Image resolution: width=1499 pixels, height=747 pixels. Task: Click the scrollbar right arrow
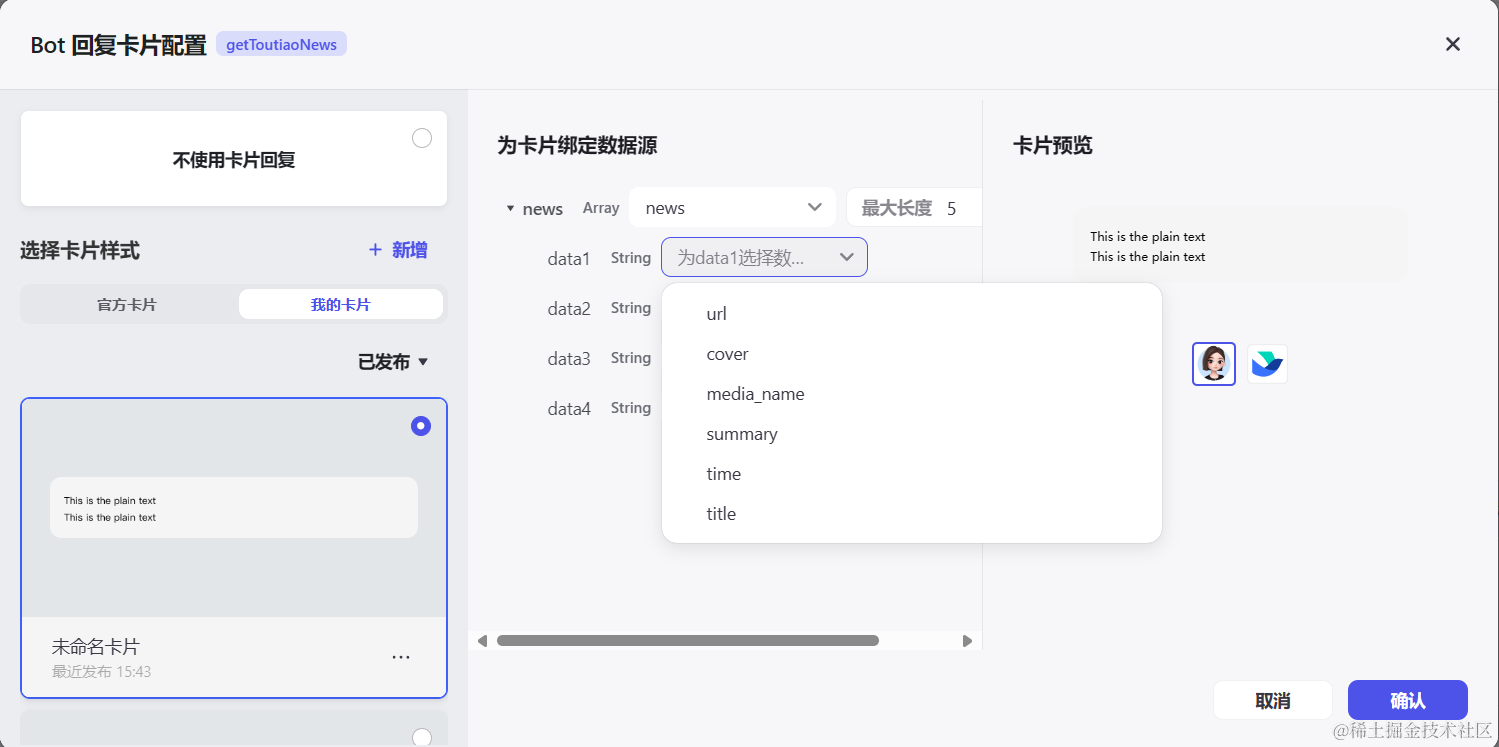(x=967, y=640)
